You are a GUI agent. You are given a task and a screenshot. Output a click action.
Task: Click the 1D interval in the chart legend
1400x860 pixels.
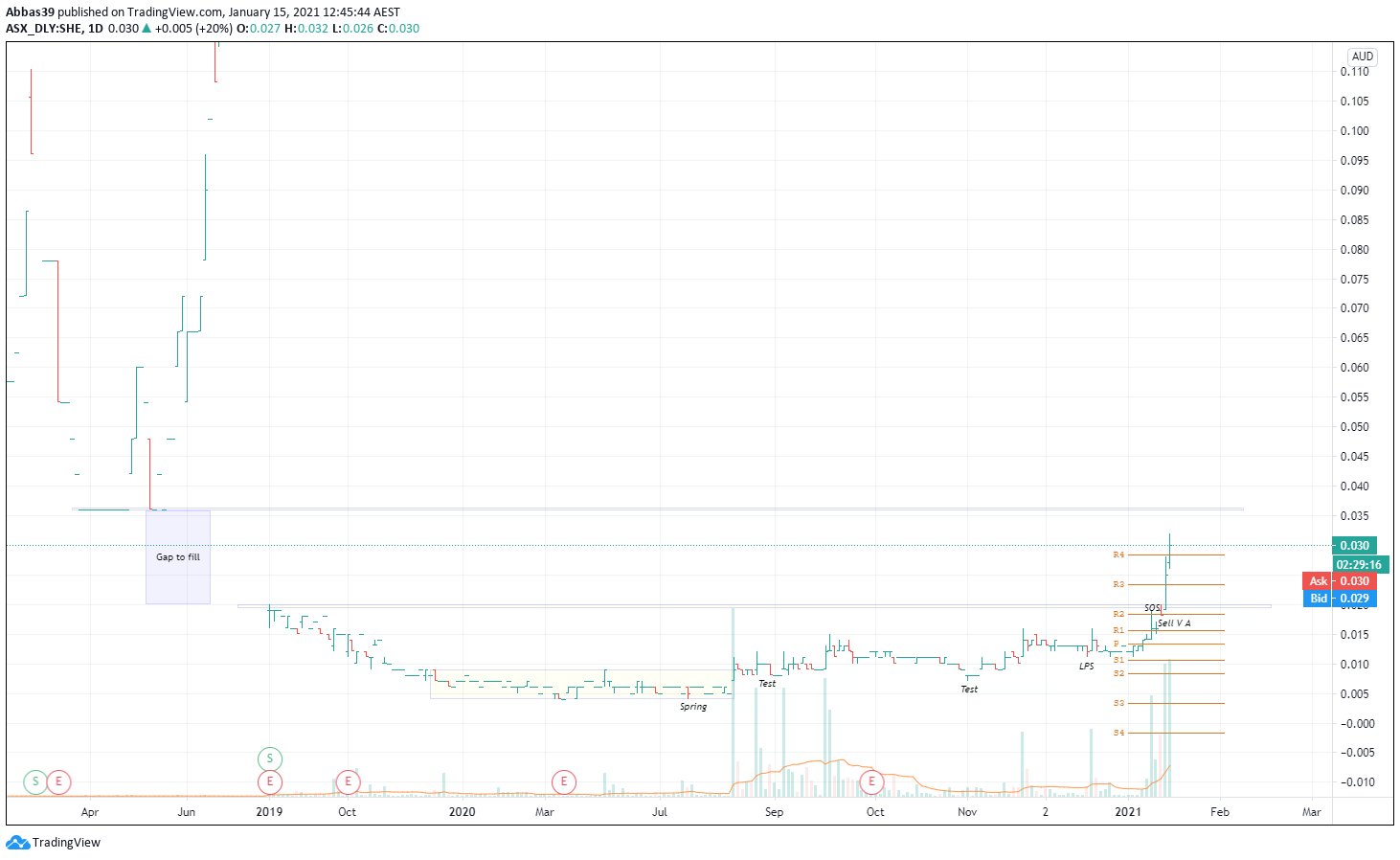(96, 29)
